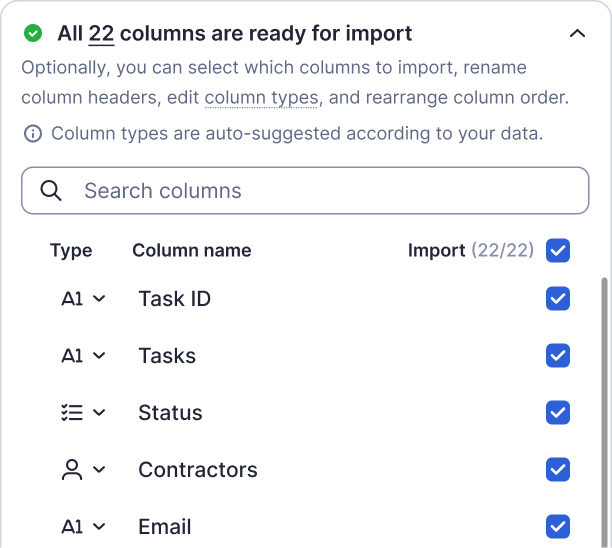Screen dimensions: 612x548
Task: Click the text type icon for Email
Action: (72, 527)
